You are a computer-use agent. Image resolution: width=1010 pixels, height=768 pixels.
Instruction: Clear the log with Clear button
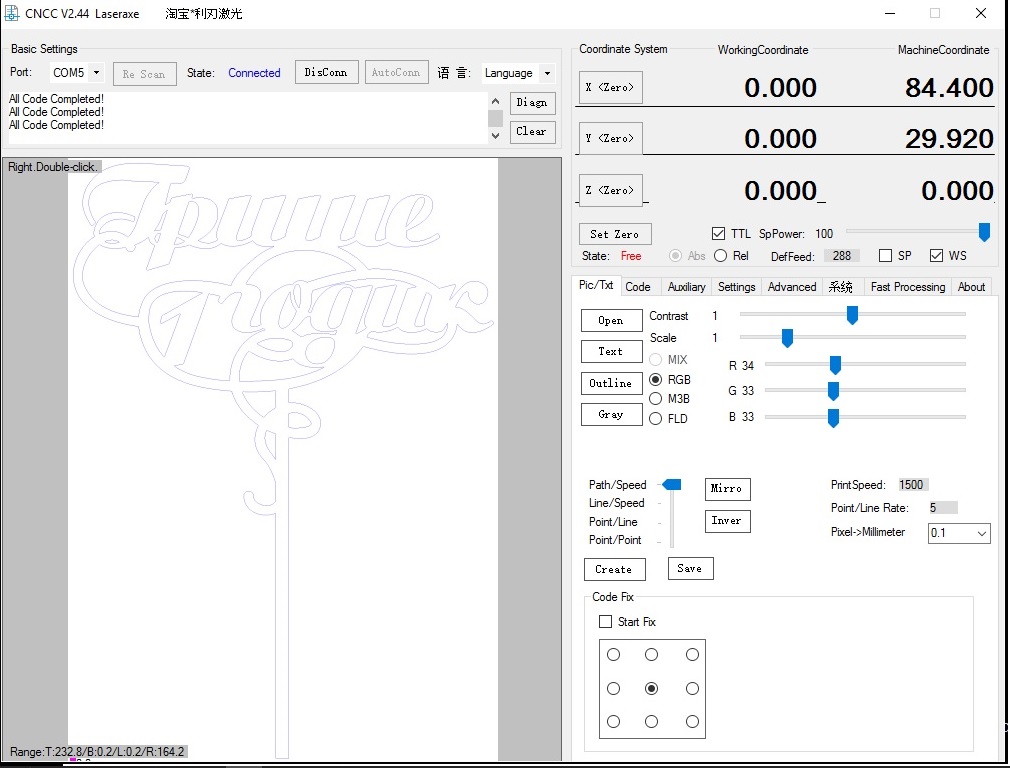532,131
